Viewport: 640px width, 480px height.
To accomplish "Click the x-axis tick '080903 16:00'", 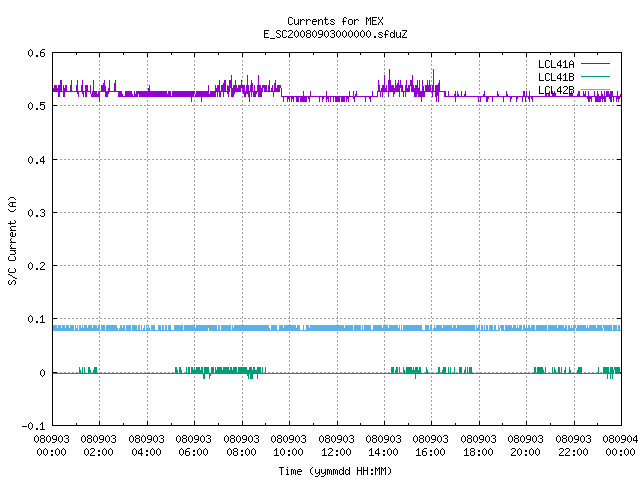I will coord(431,445).
